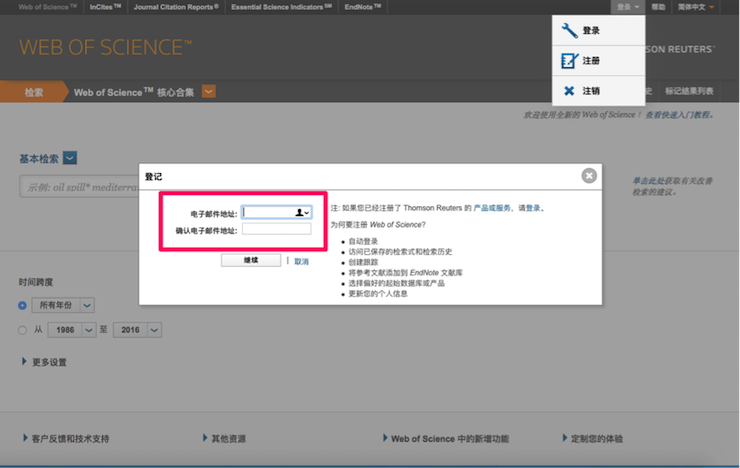Click 标记结果列表 link

coord(689,91)
